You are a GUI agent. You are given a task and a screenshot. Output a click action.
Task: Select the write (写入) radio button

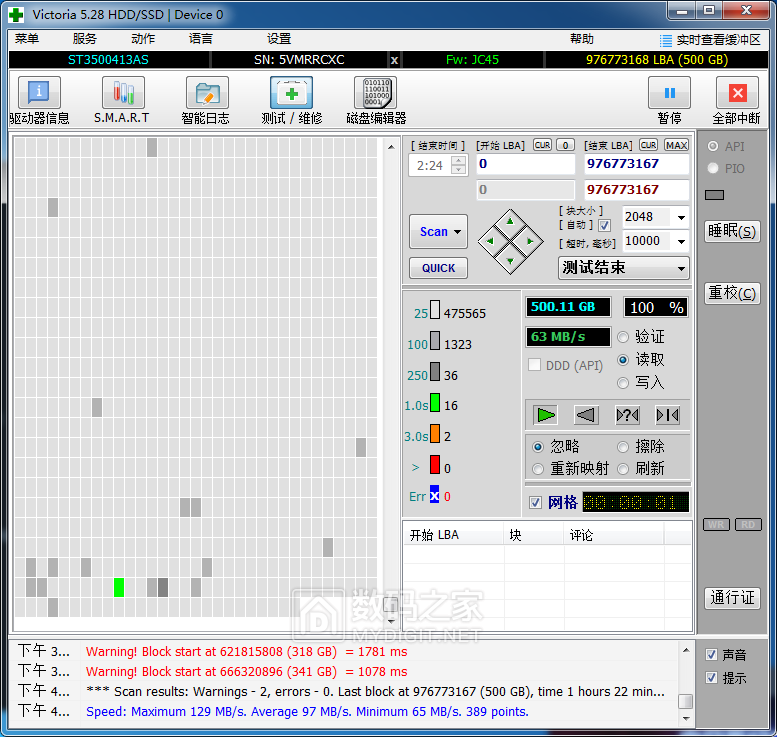point(623,383)
